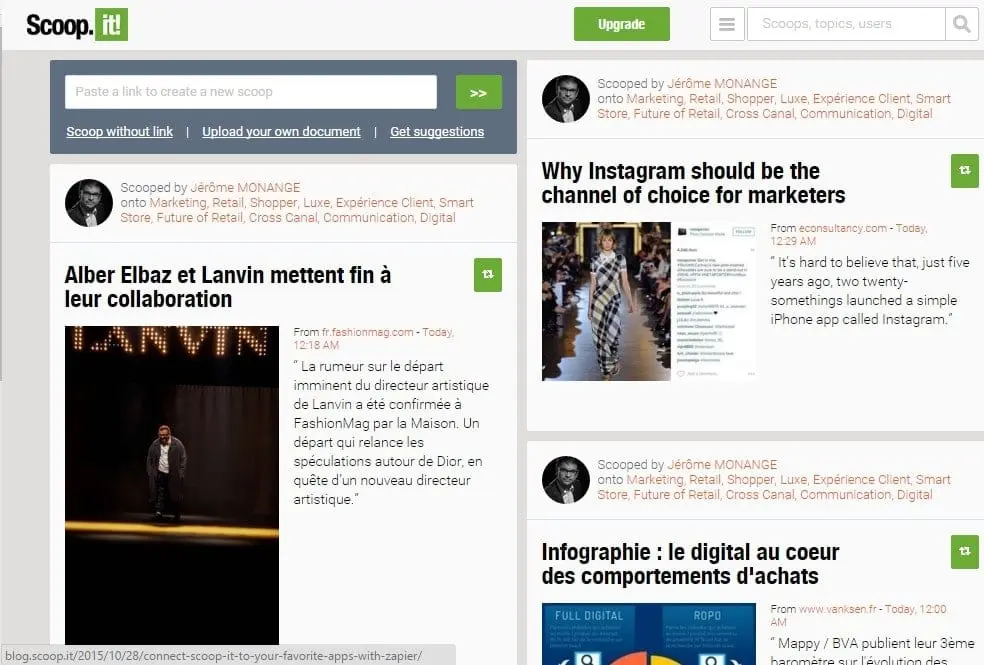This screenshot has width=984, height=665.
Task: Rescoop the Why Instagram article
Action: click(x=965, y=171)
